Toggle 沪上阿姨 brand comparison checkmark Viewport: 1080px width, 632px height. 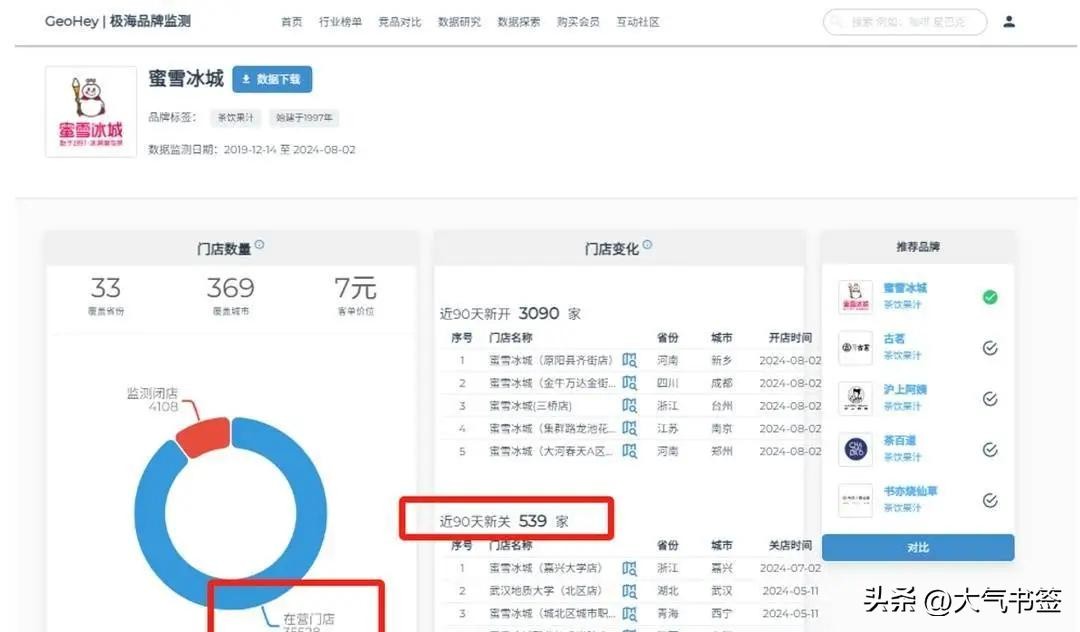(989, 399)
